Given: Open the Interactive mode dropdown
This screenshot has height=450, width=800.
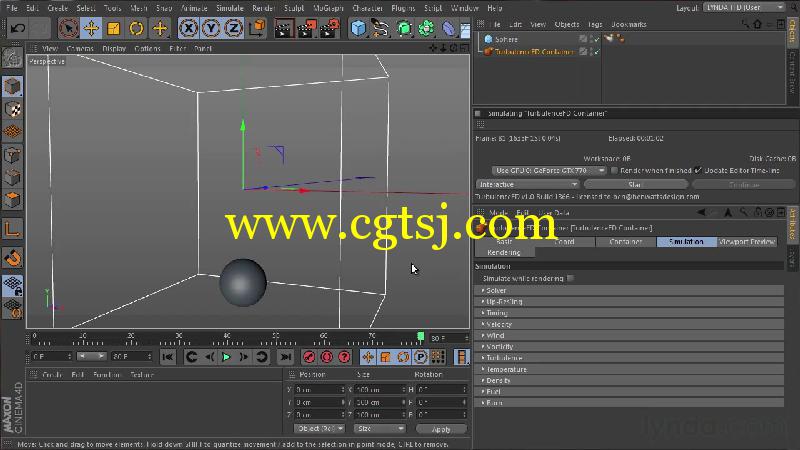Looking at the screenshot, I should click(x=528, y=184).
